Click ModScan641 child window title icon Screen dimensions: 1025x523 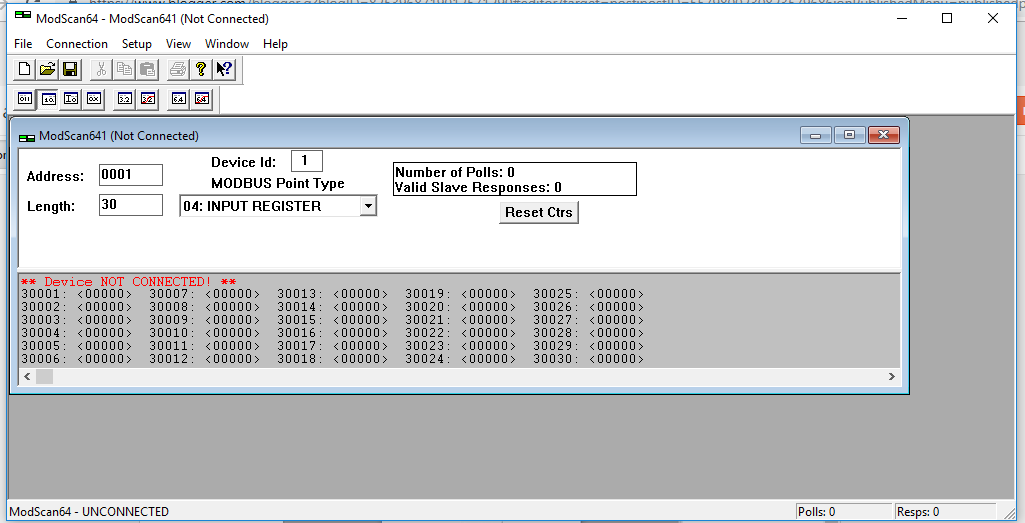27,137
